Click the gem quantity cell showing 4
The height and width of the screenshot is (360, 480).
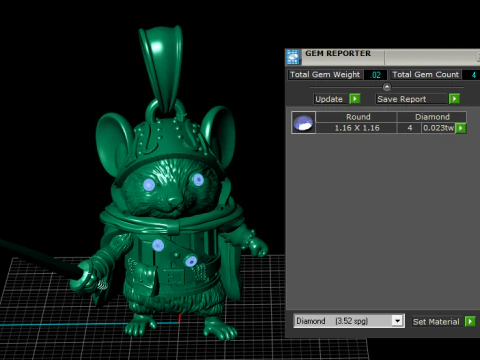[410, 128]
